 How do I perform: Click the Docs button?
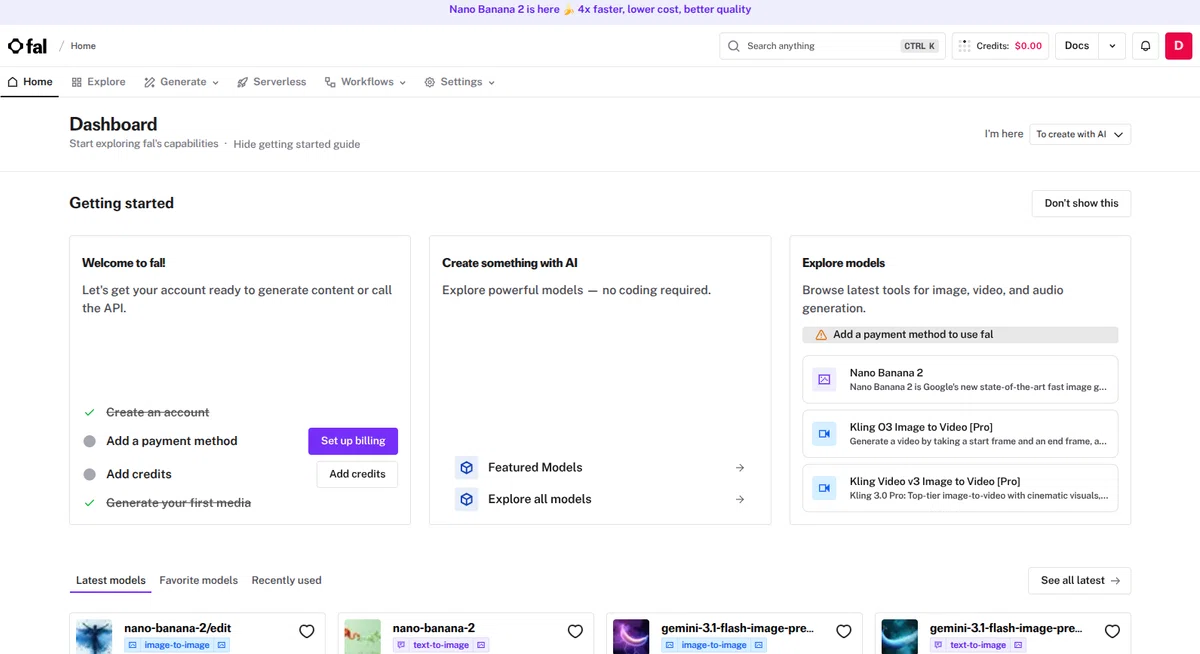pyautogui.click(x=1077, y=46)
